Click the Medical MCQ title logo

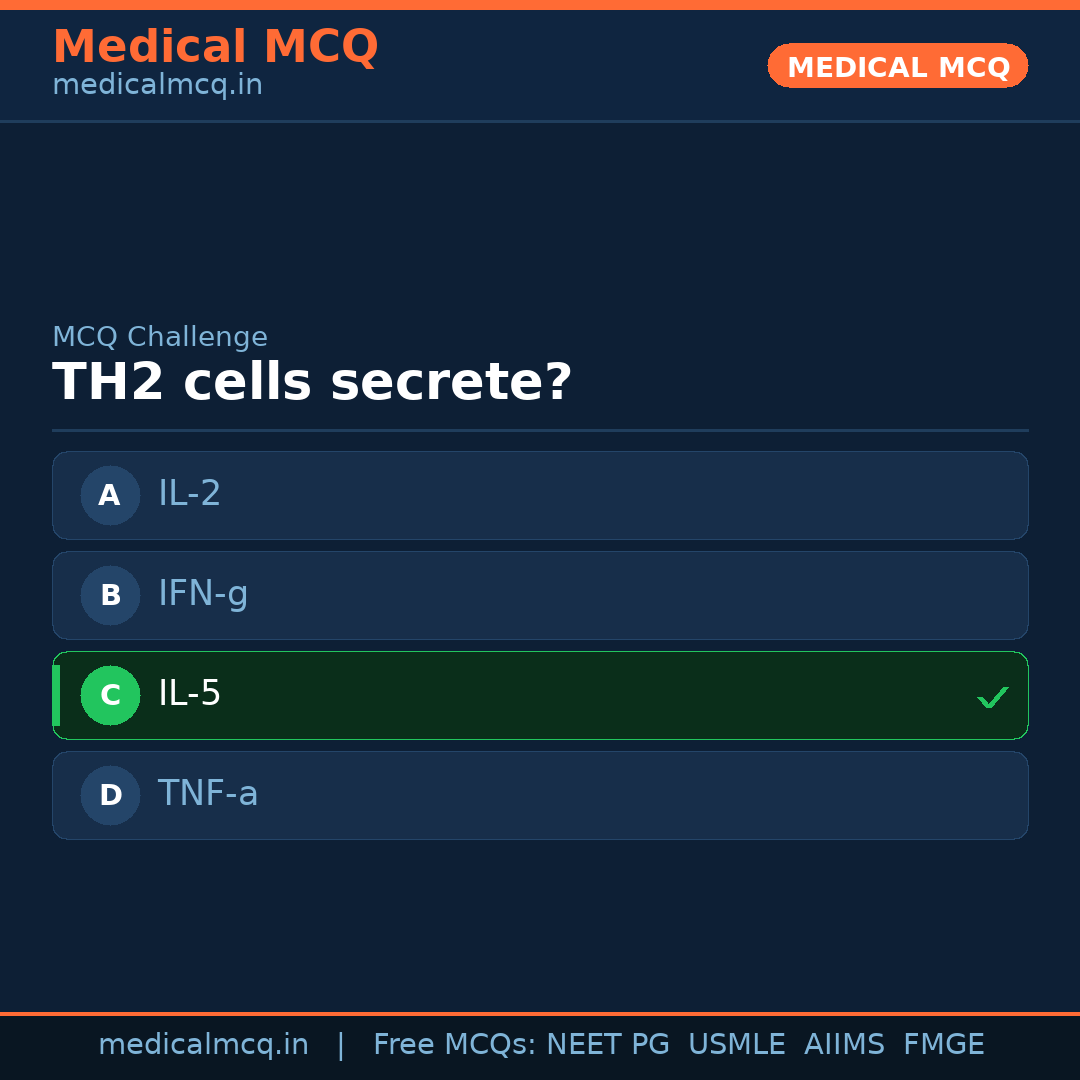click(215, 47)
